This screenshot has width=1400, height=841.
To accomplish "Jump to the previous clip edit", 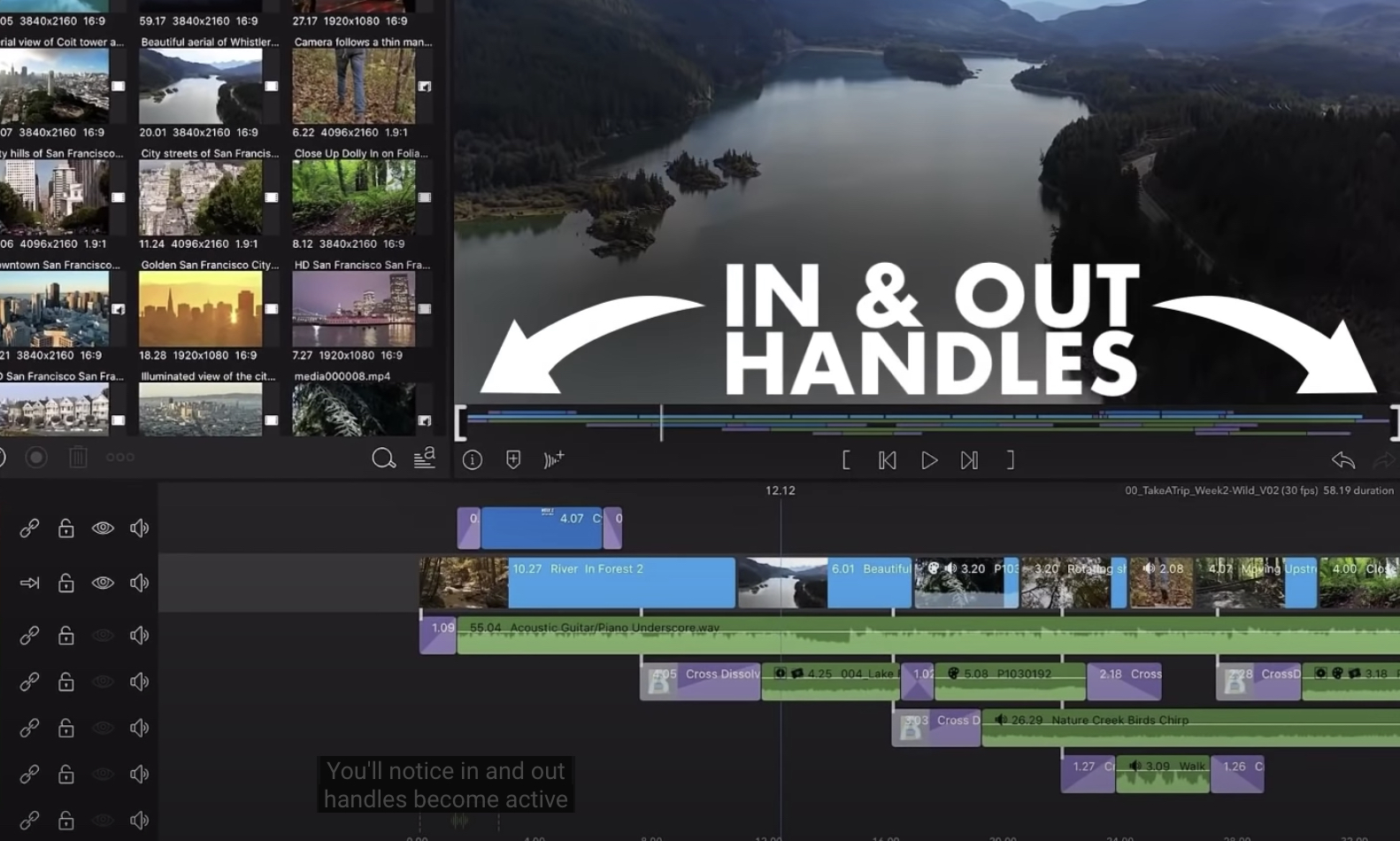I will point(887,460).
